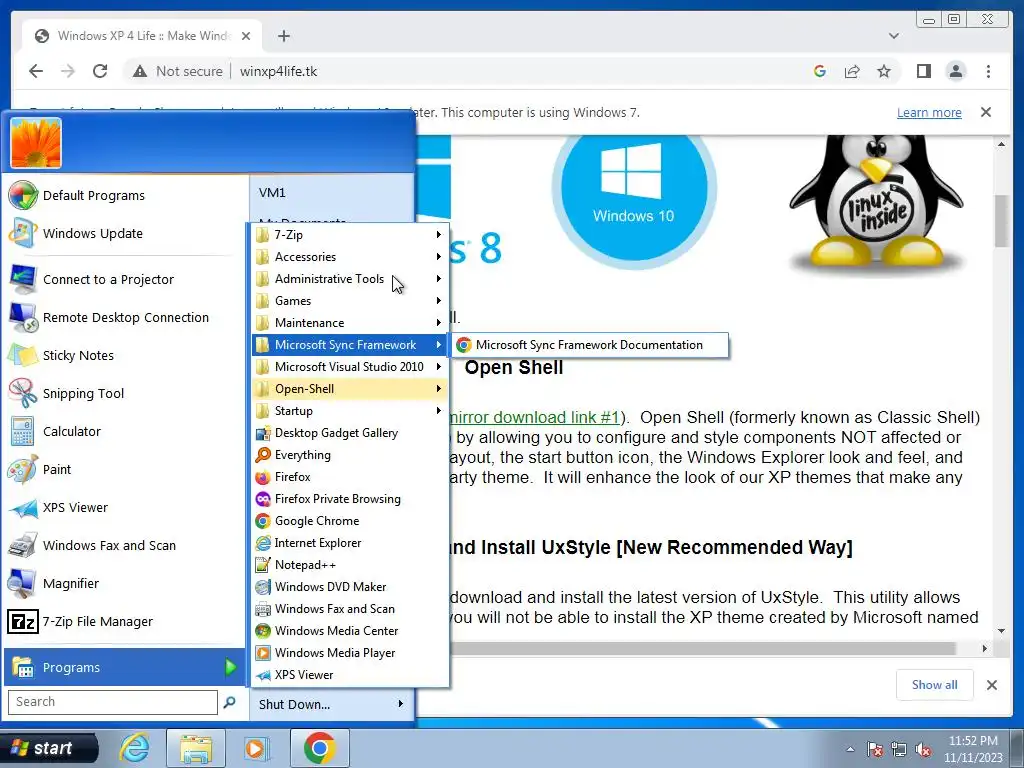Close the downloads bar
1024x768 pixels.
992,685
